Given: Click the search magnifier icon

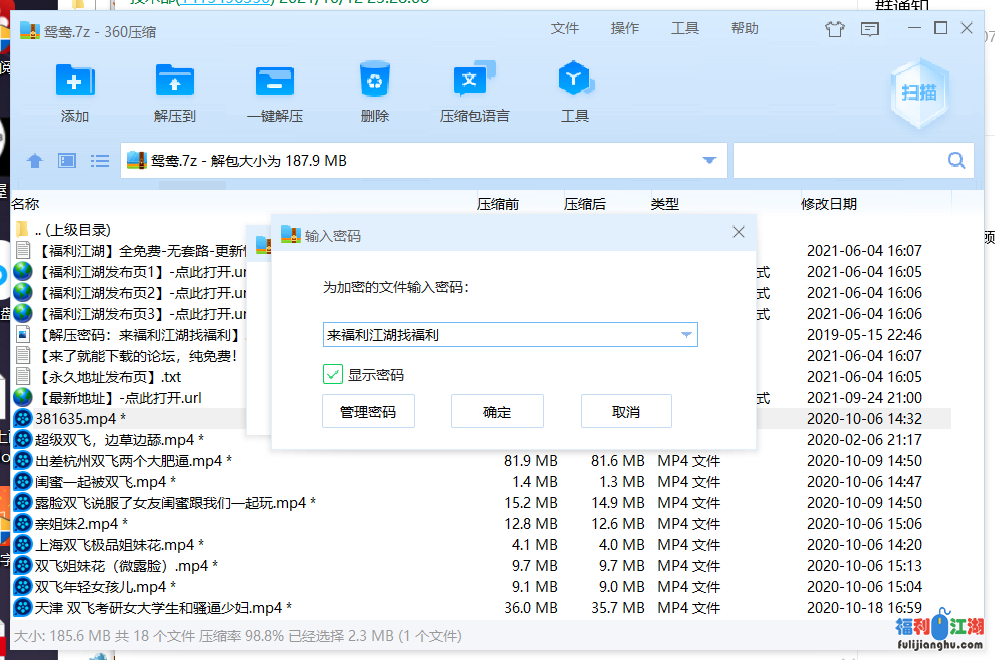Looking at the screenshot, I should coord(956,160).
